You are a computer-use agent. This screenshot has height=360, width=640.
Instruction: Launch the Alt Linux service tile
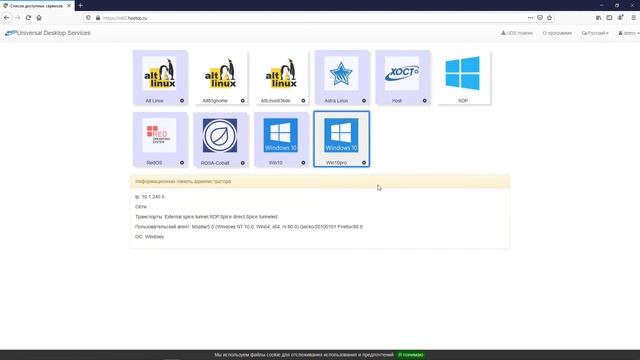click(160, 78)
